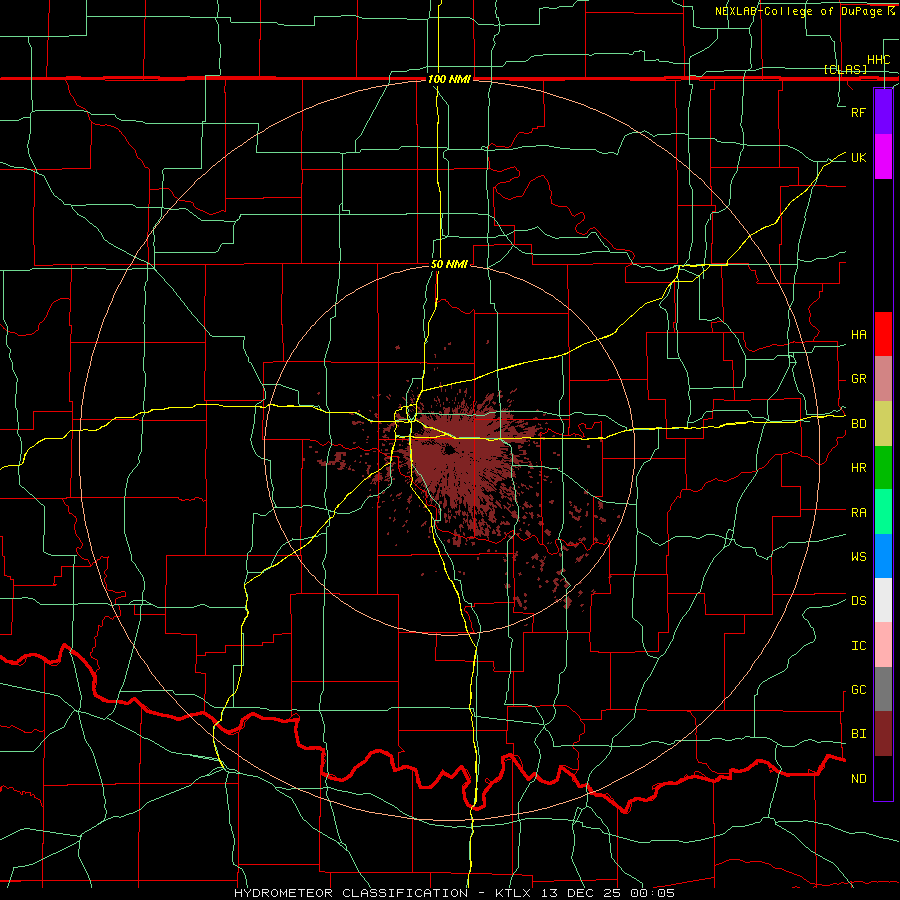Click the HYDROMETEOR CLASSIFICATION title text

(351, 893)
